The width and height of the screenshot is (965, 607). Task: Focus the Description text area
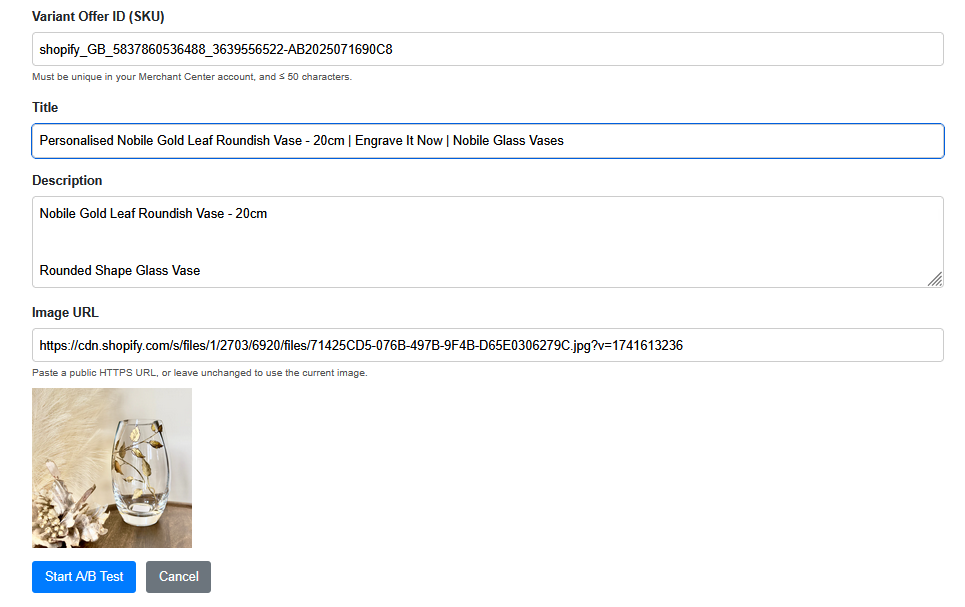point(487,241)
